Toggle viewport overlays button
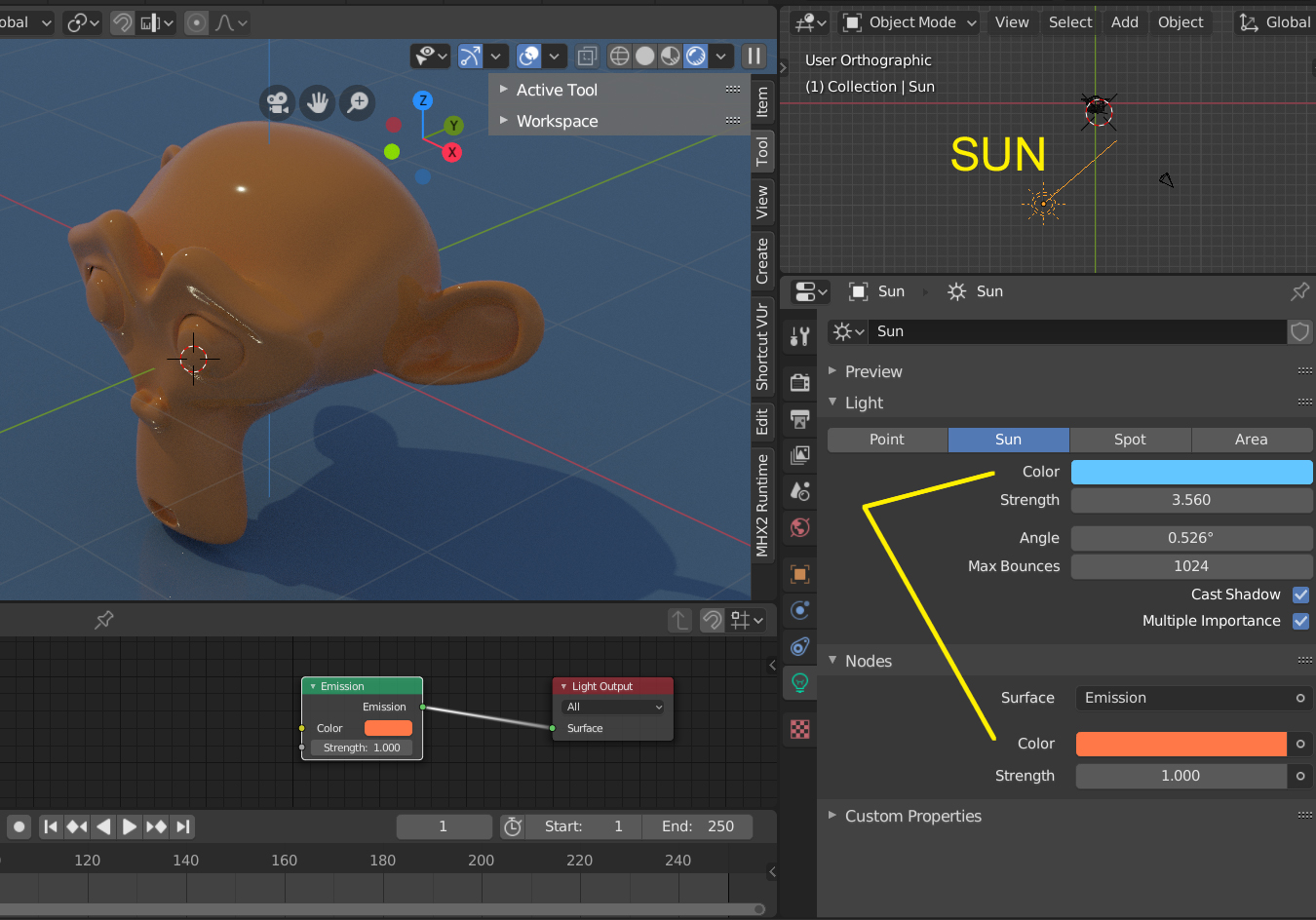The width and height of the screenshot is (1316, 920). [x=529, y=57]
